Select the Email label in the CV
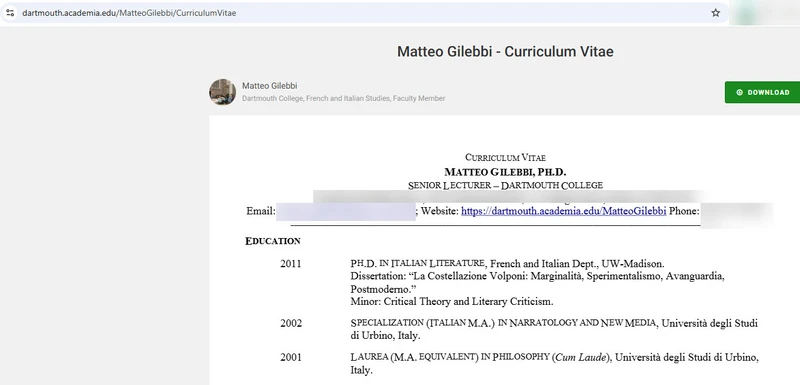 pyautogui.click(x=261, y=211)
